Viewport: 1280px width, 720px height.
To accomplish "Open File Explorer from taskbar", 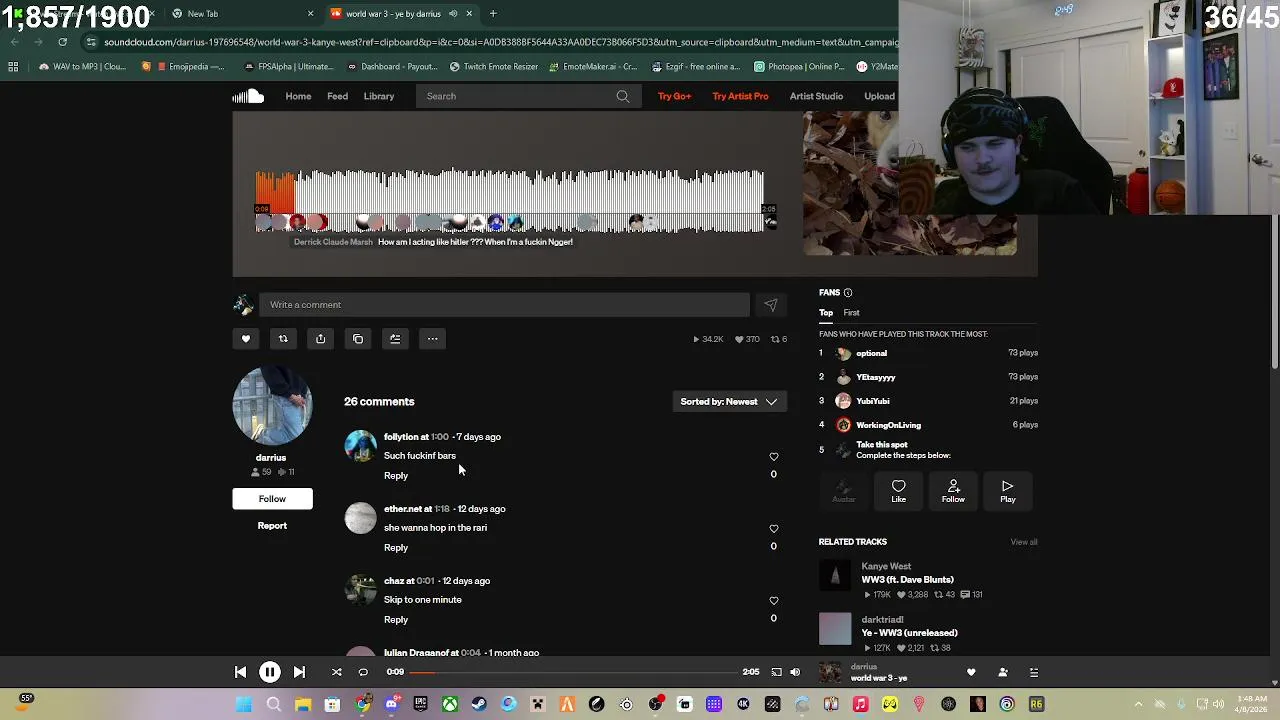I will pos(303,705).
